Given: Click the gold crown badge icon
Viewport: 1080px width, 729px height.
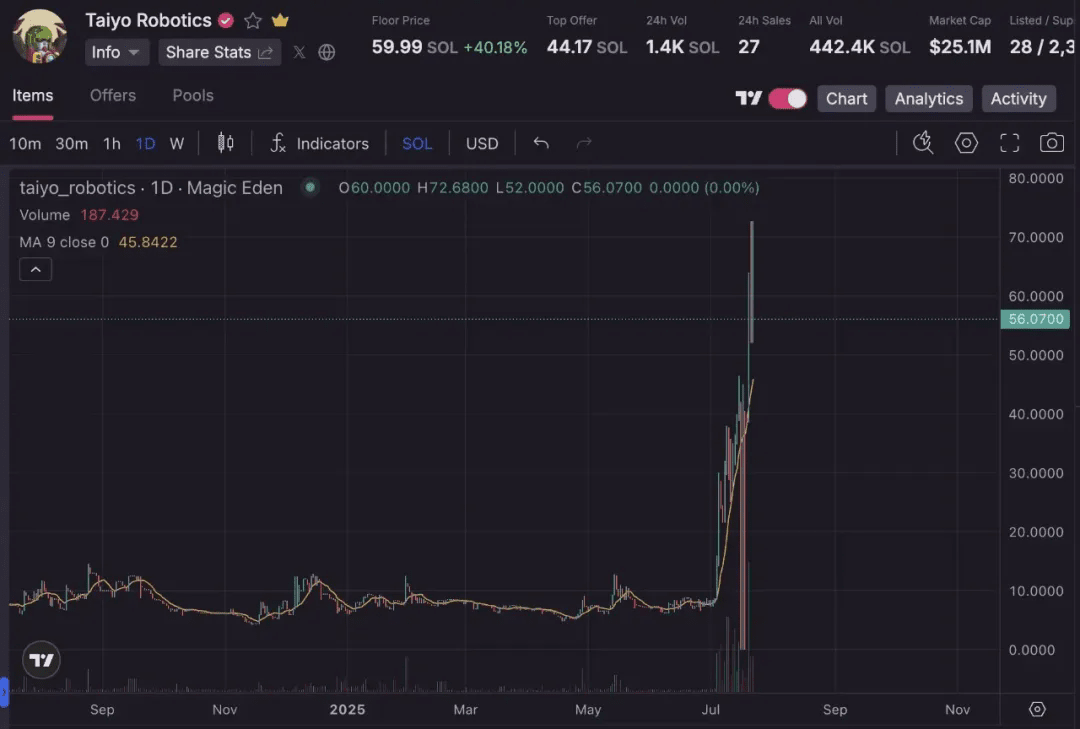Looking at the screenshot, I should (280, 20).
